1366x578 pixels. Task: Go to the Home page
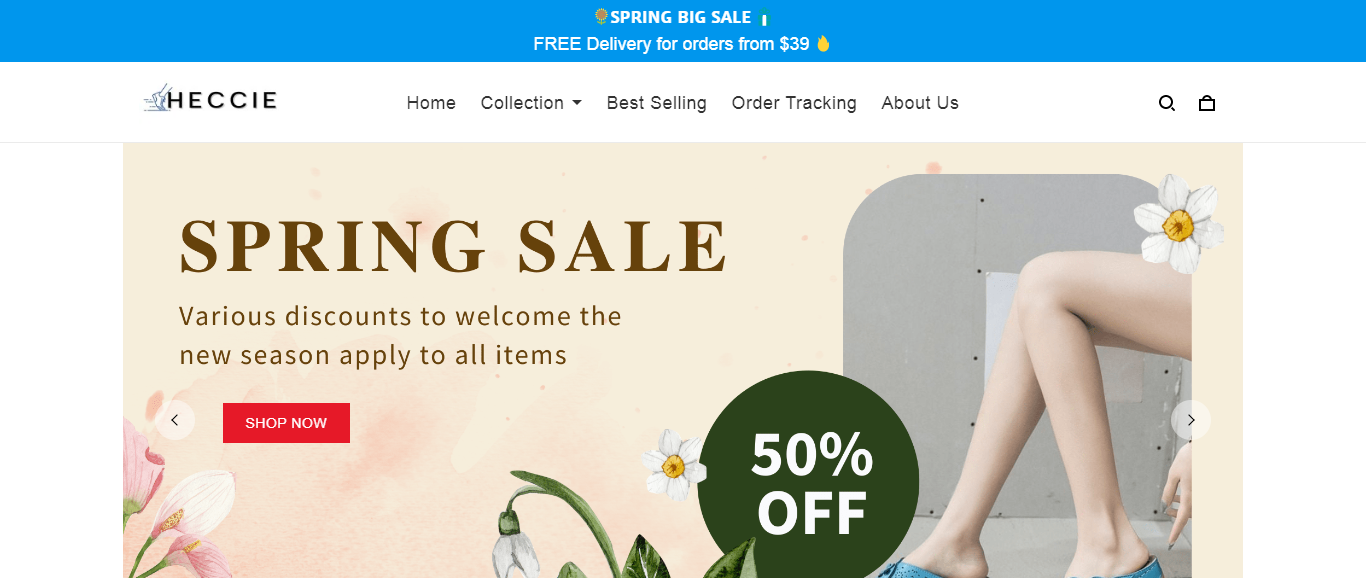coord(431,103)
